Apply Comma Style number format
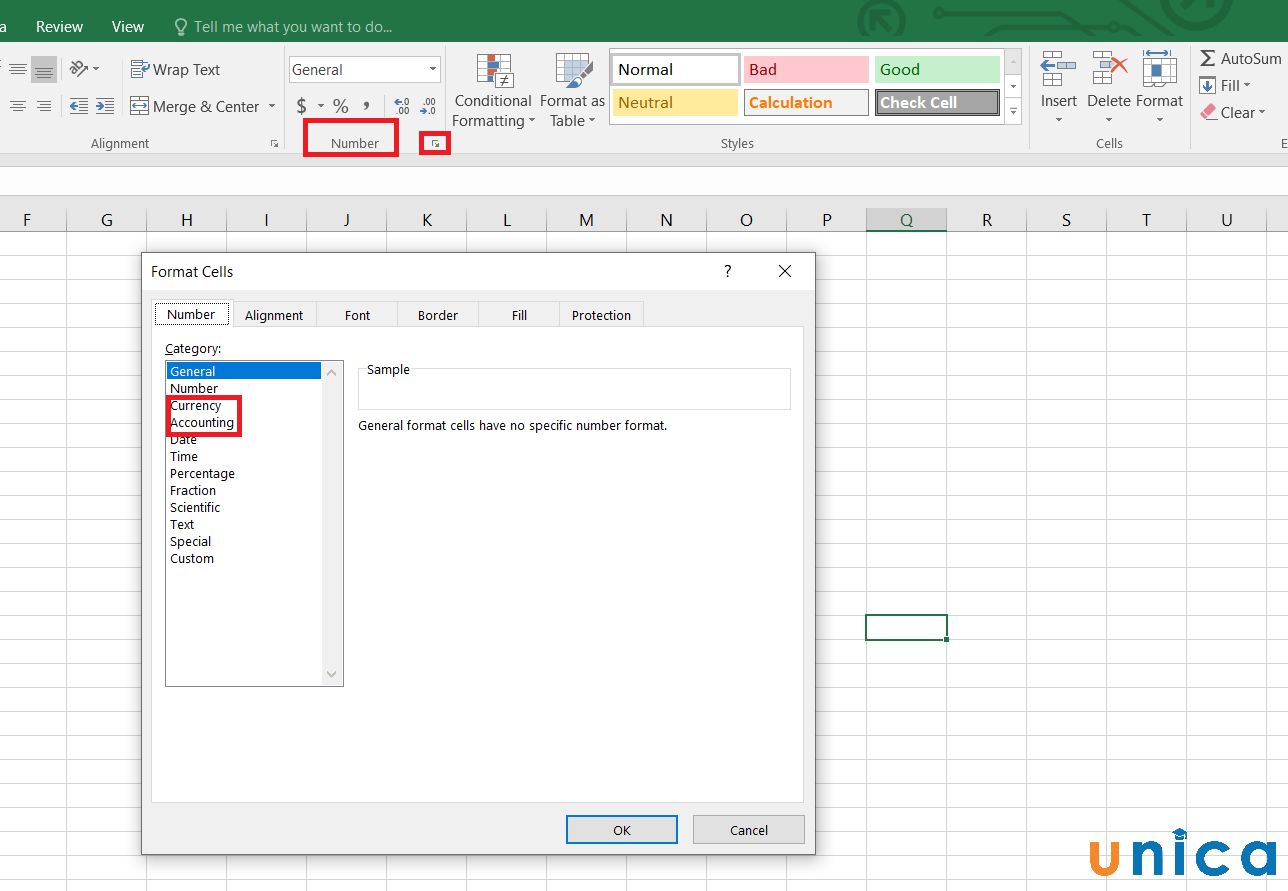1288x891 pixels. pos(367,106)
